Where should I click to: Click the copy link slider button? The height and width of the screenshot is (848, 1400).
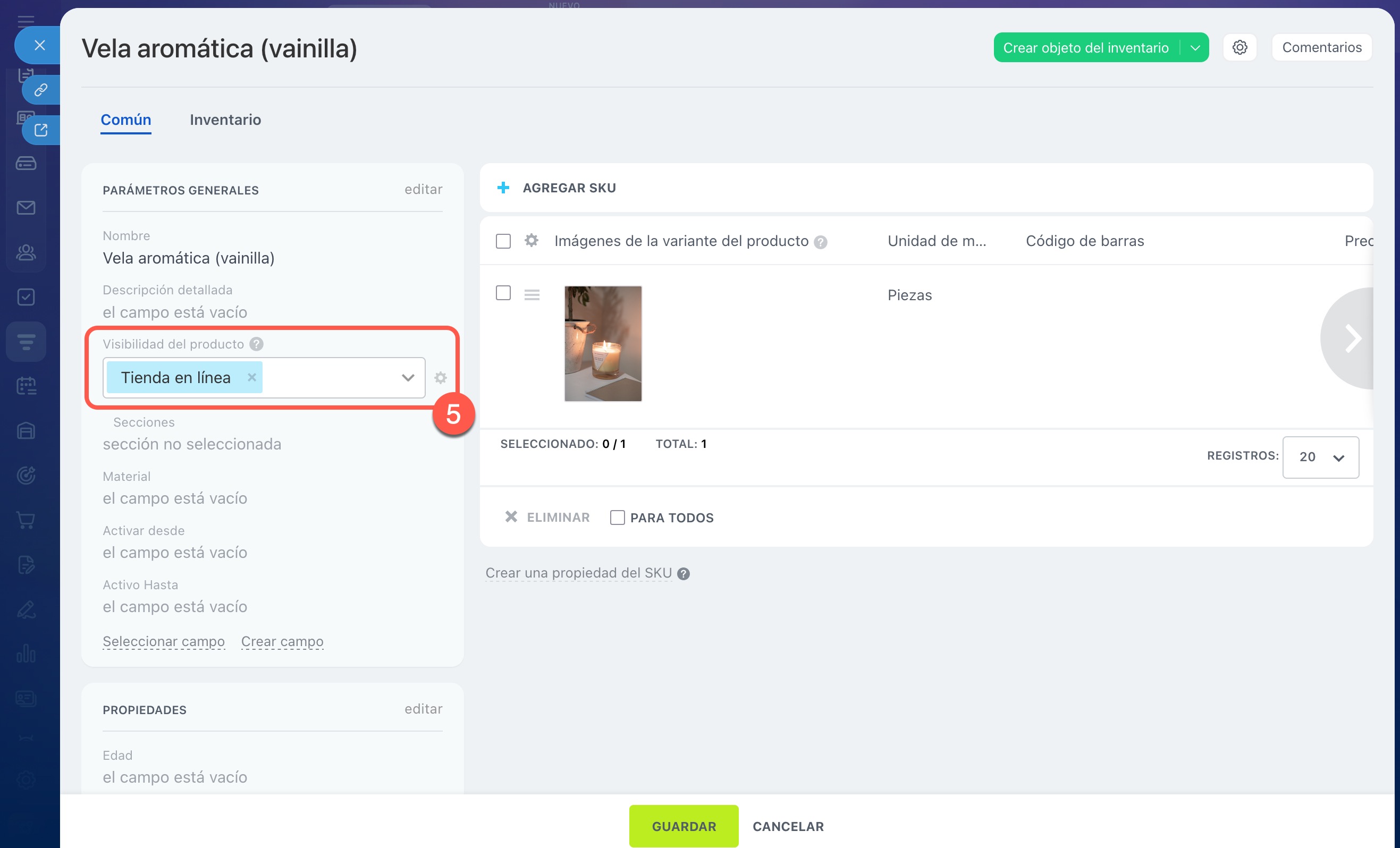point(40,90)
